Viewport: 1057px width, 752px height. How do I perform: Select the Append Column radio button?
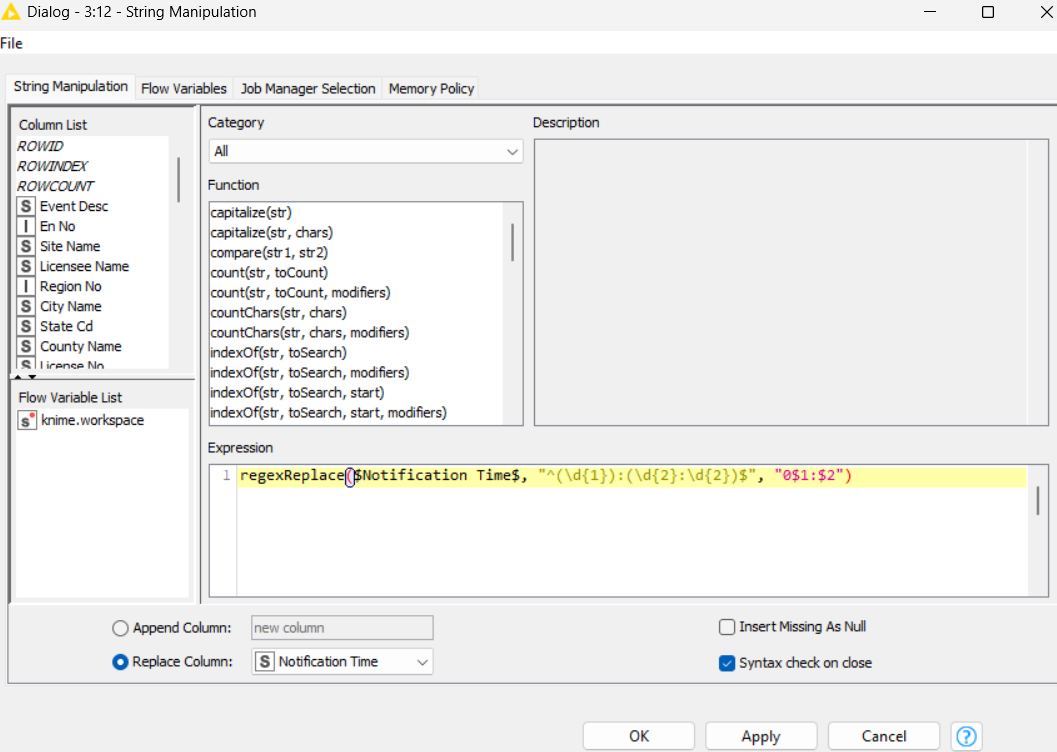pyautogui.click(x=121, y=628)
